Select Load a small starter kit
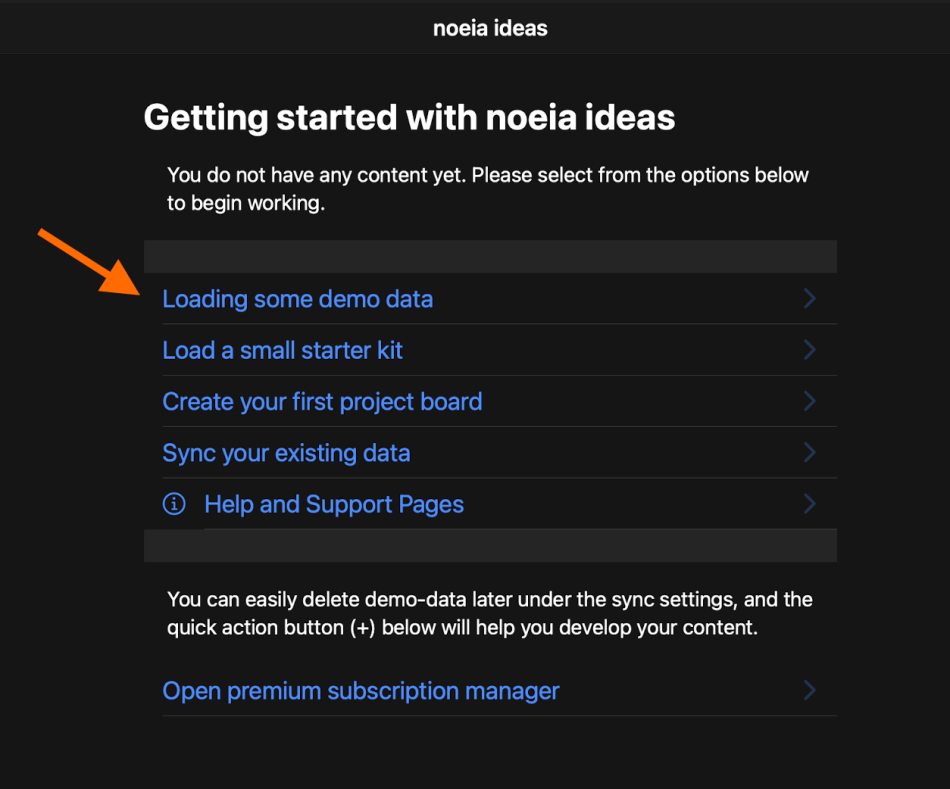950x789 pixels. pyautogui.click(x=282, y=351)
